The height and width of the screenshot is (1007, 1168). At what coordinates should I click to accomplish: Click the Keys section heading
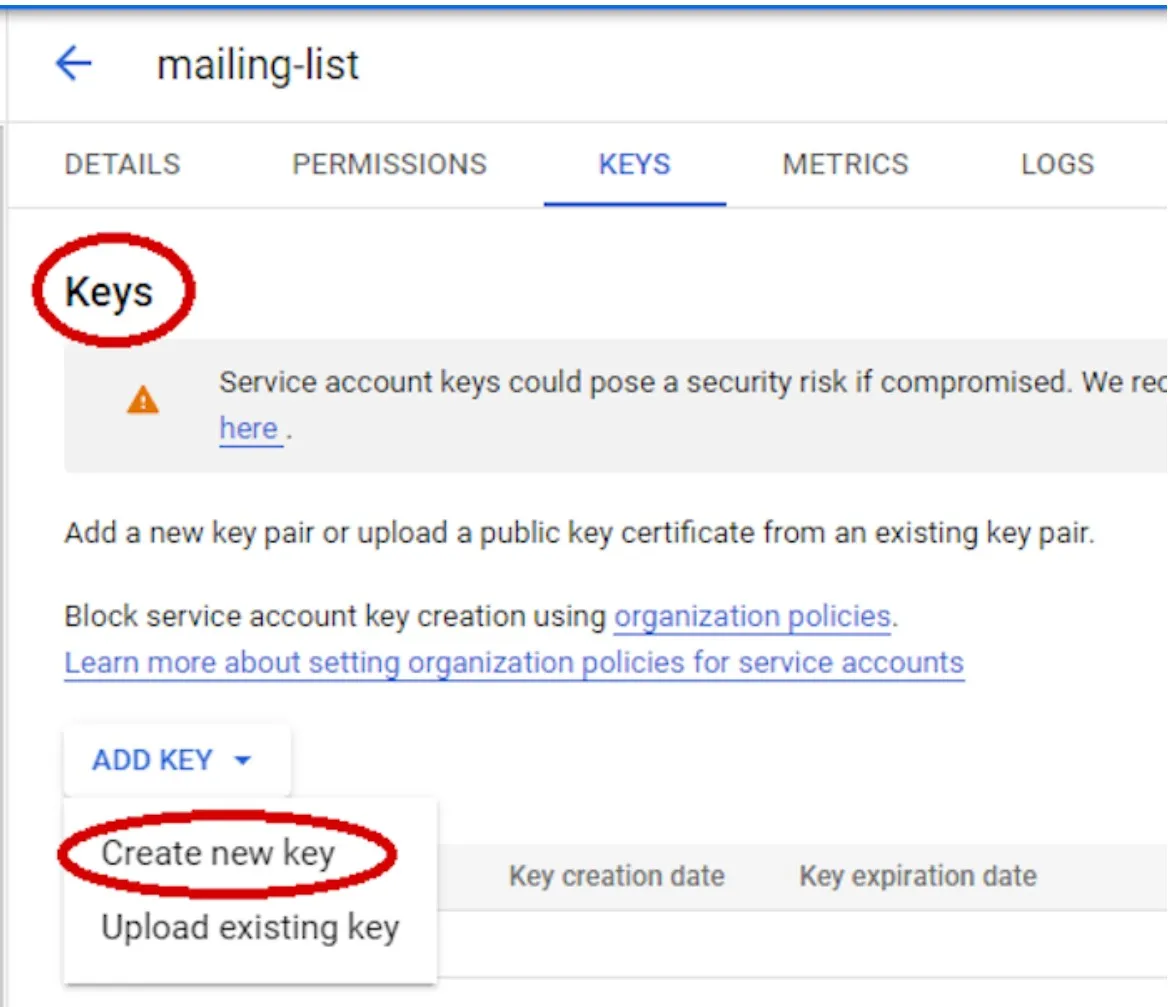pyautogui.click(x=110, y=292)
